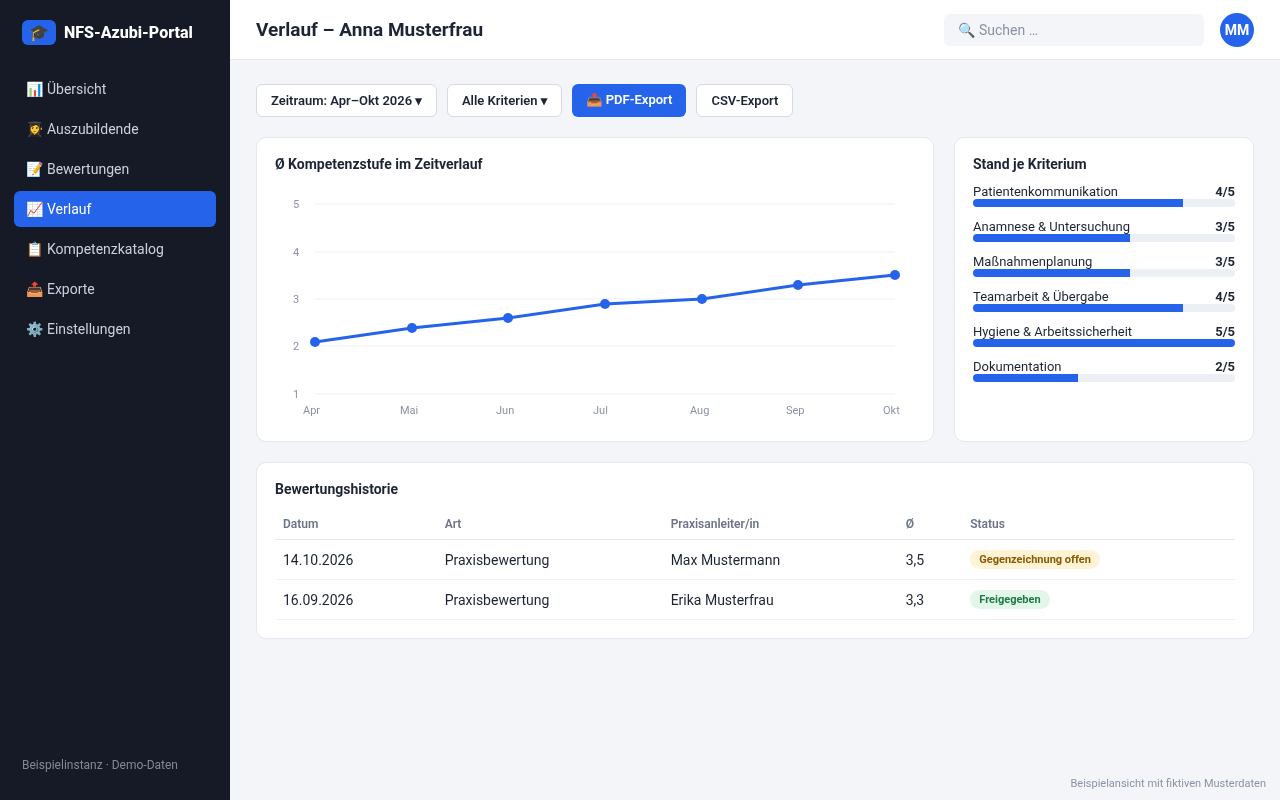This screenshot has height=800, width=1280.
Task: Click the Freigegeben status badge
Action: coord(1010,599)
